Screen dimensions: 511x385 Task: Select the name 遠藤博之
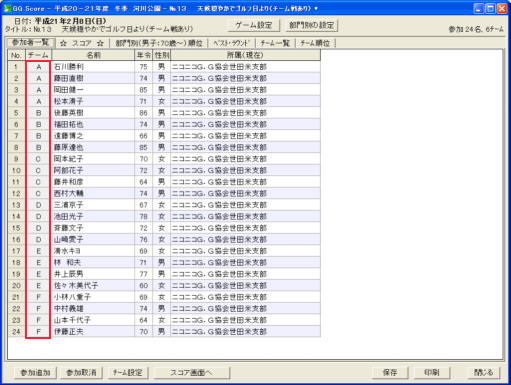(69, 136)
